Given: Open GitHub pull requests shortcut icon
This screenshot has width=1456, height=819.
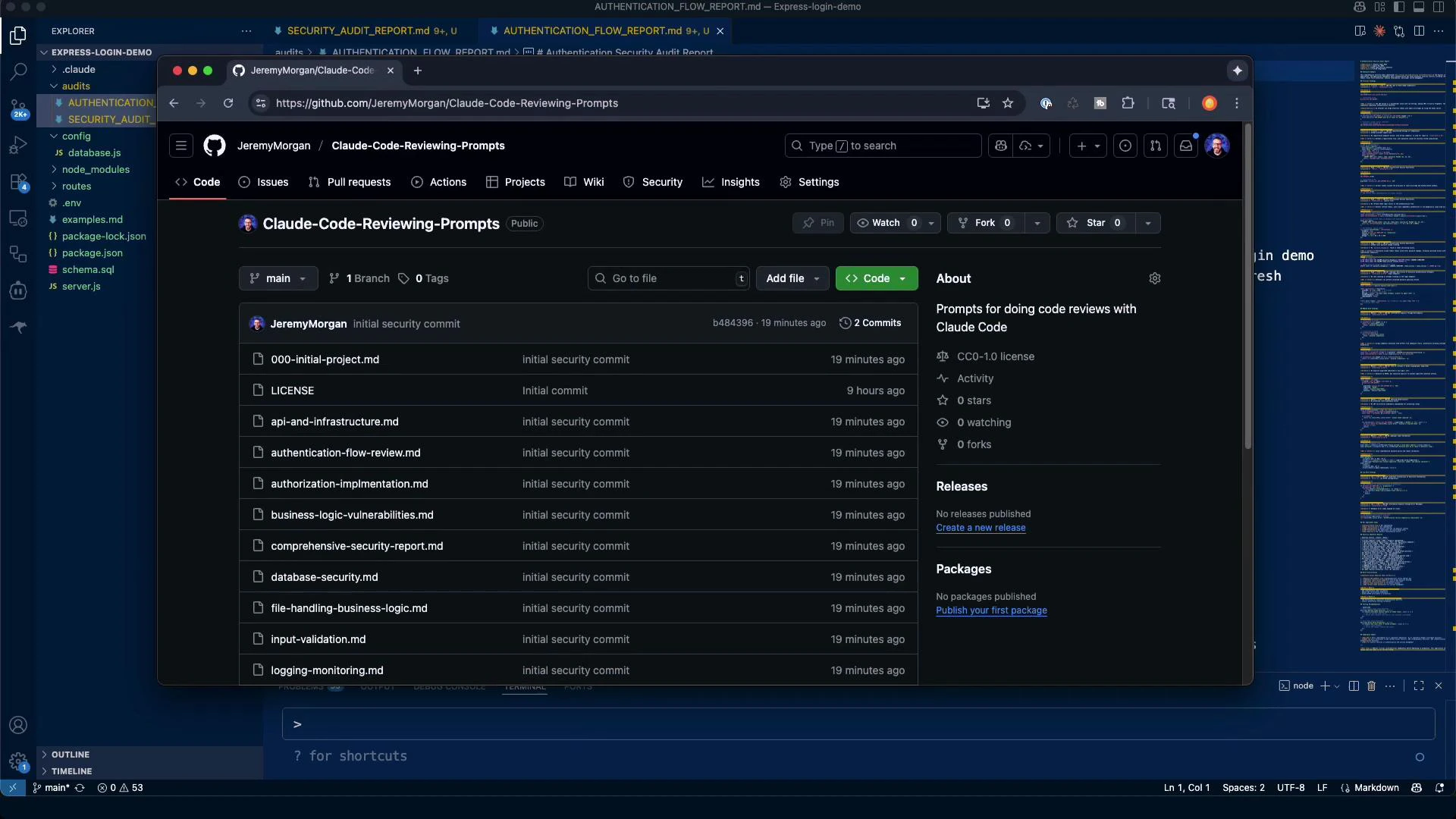Looking at the screenshot, I should pos(1156,146).
